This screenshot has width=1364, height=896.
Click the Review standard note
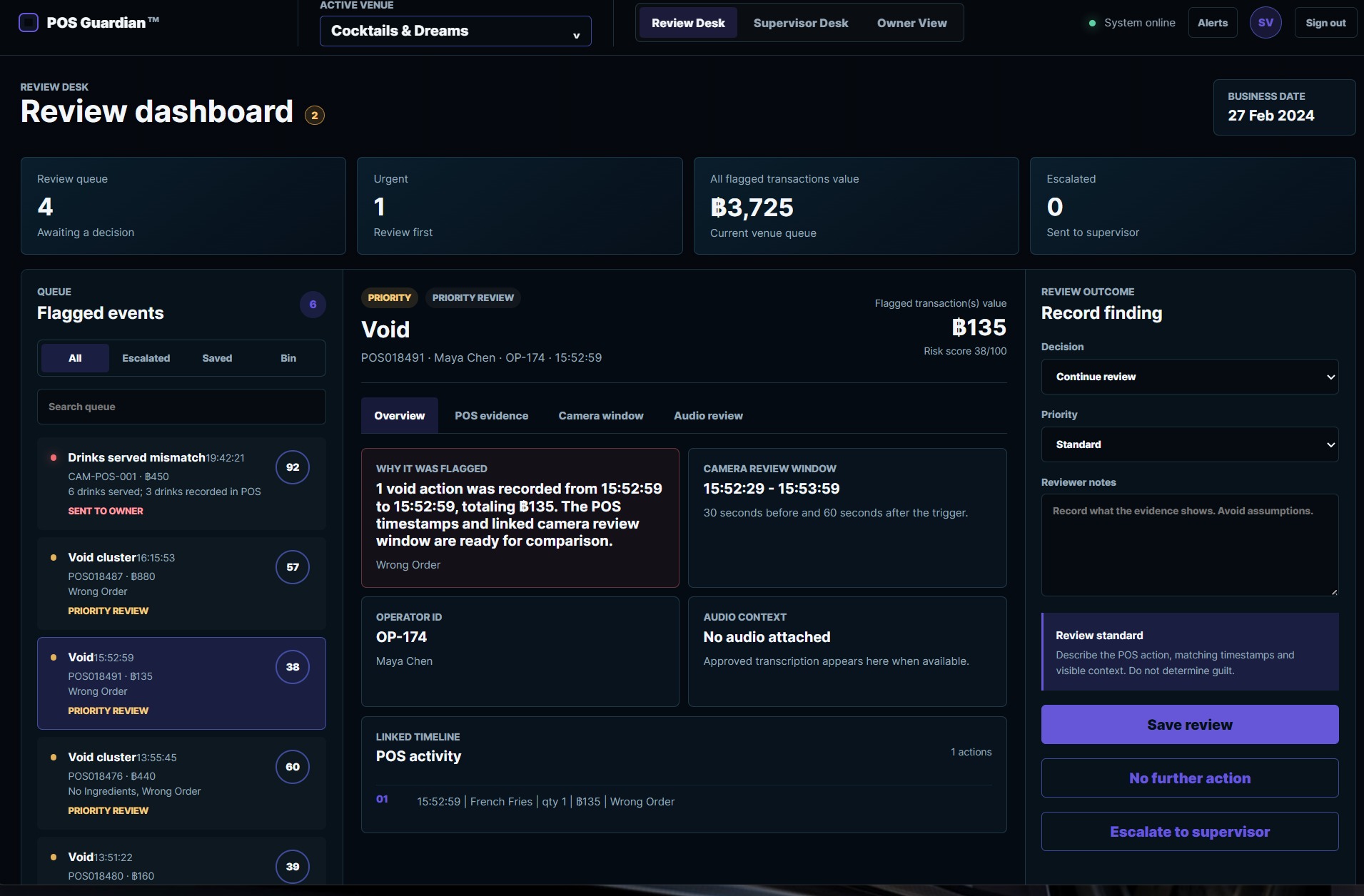click(1190, 652)
